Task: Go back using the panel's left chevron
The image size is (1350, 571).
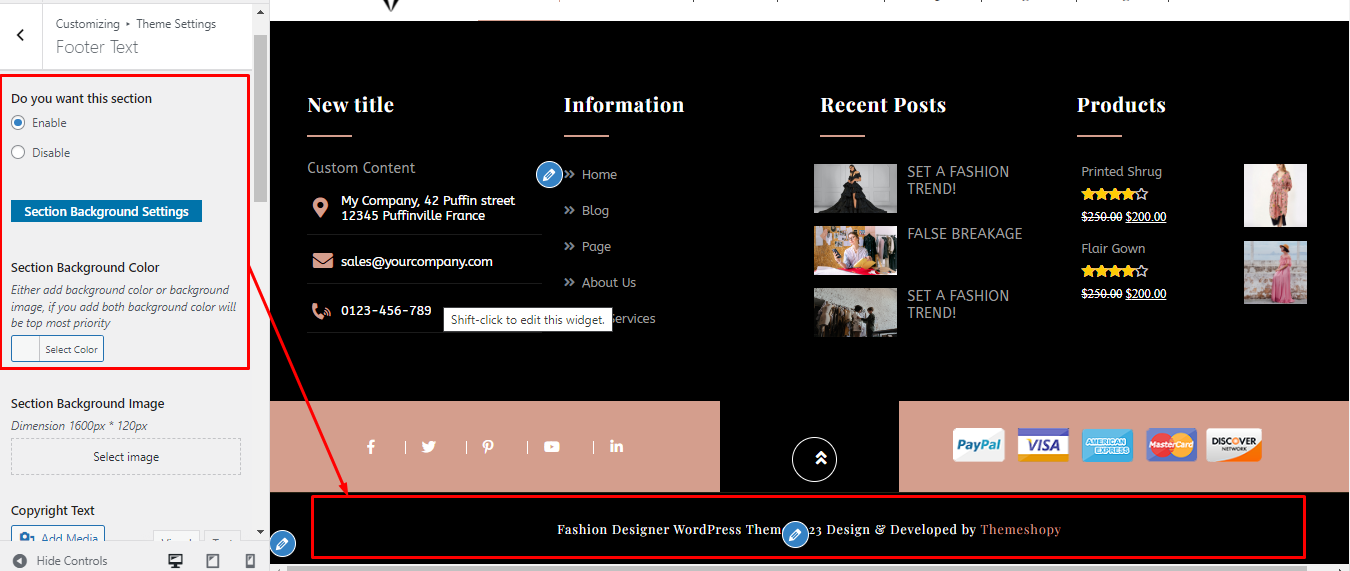Action: coord(21,35)
